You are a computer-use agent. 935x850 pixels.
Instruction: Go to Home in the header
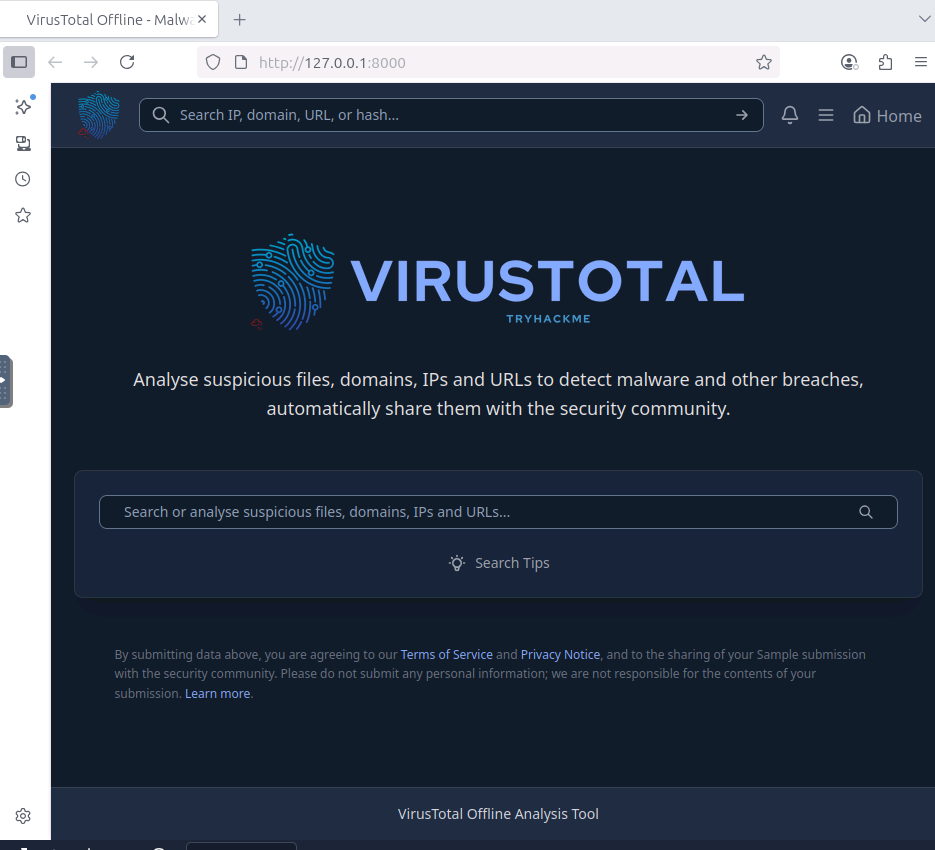(887, 115)
